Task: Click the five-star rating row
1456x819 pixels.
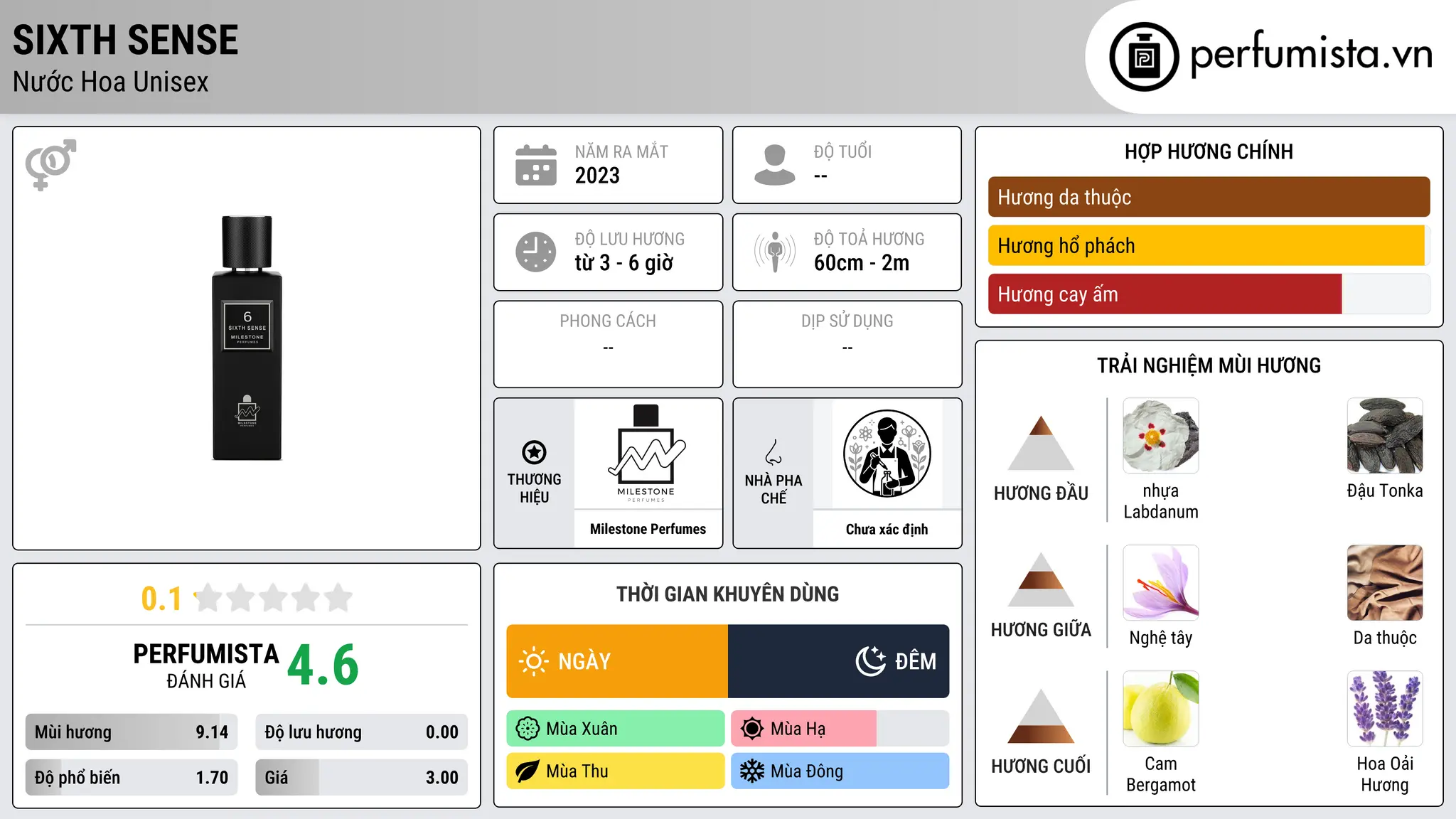Action: point(274,598)
